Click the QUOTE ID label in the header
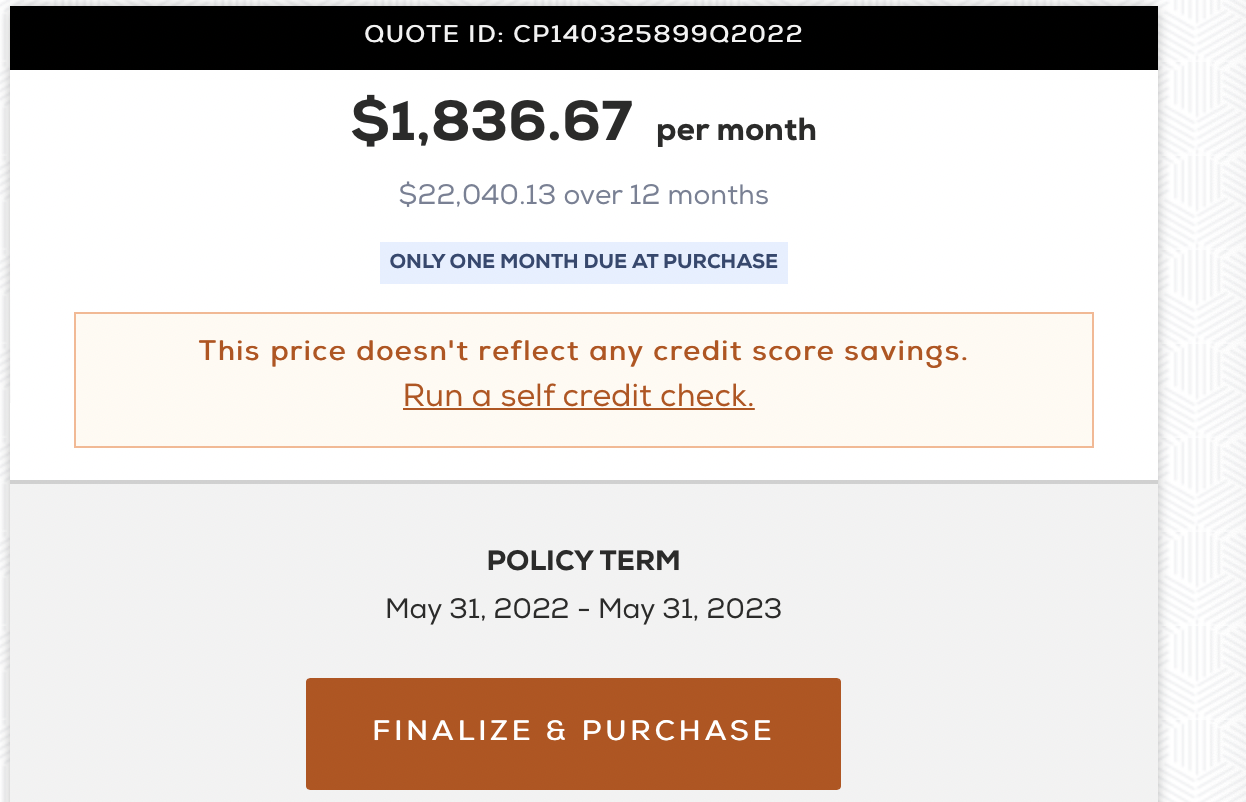Image resolution: width=1246 pixels, height=802 pixels. [x=432, y=34]
